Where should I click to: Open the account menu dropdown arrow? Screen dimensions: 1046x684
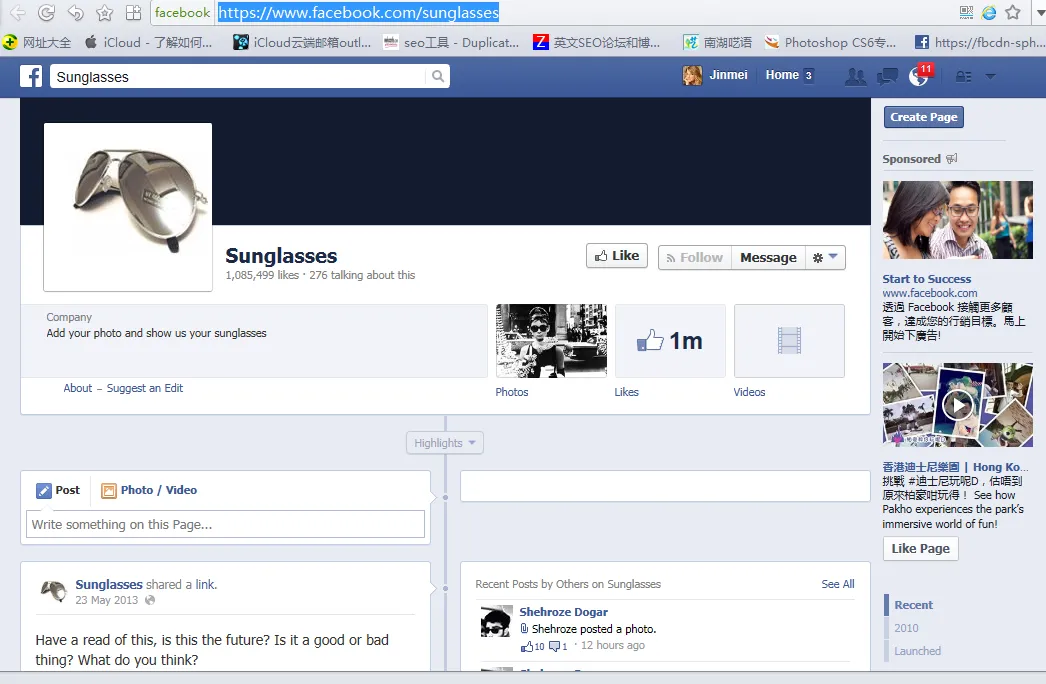coord(991,77)
